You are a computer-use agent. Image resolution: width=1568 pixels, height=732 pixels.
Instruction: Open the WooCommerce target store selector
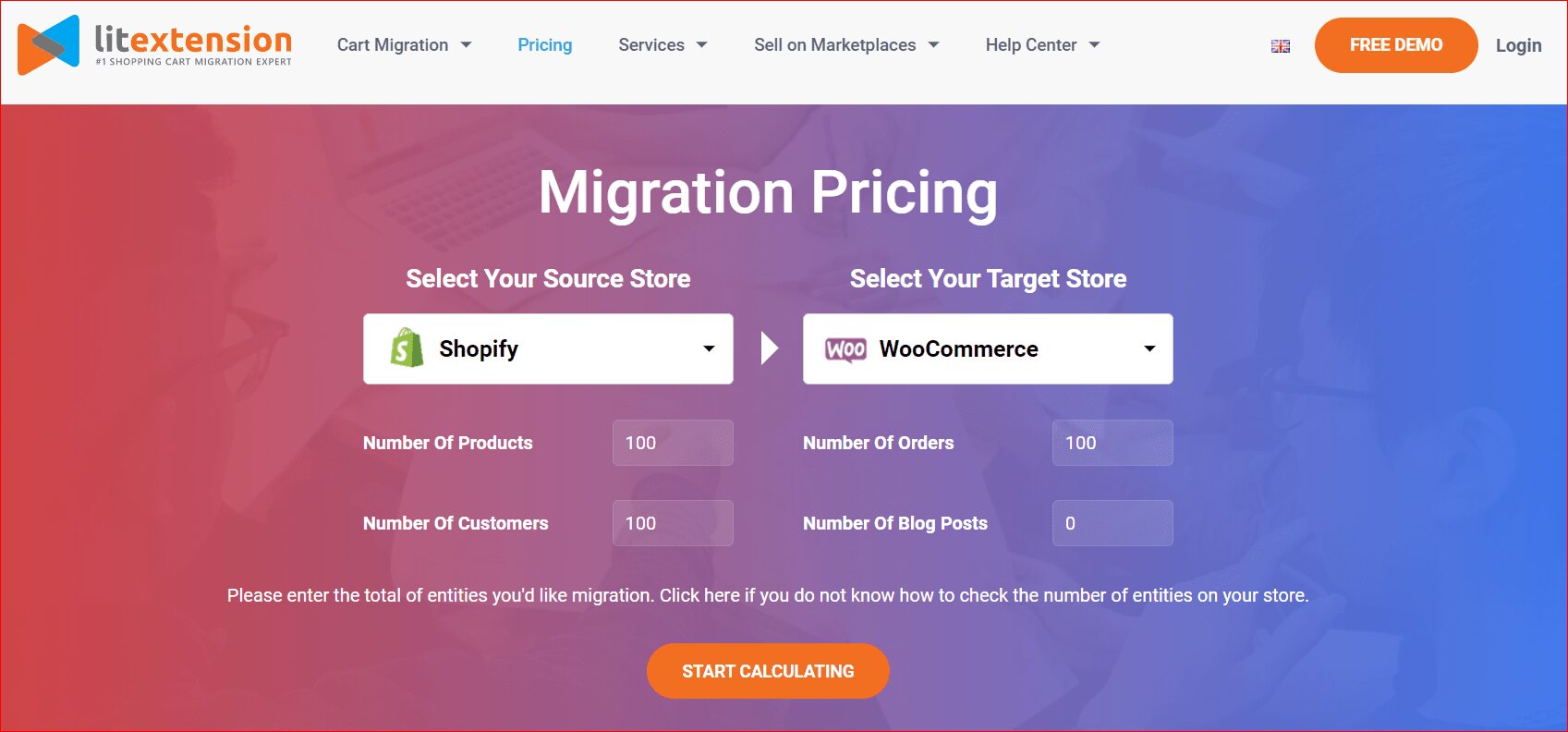(x=988, y=348)
